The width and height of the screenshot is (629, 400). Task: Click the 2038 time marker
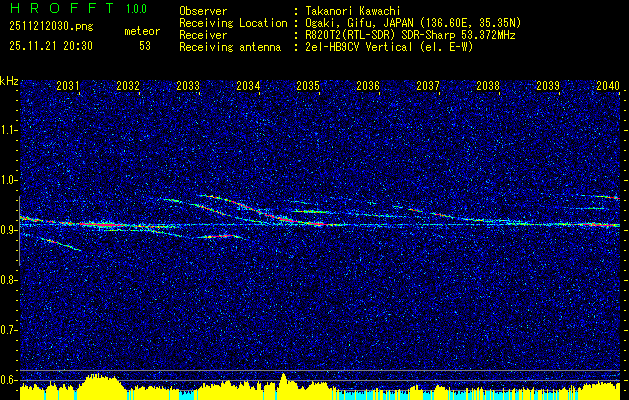point(488,85)
